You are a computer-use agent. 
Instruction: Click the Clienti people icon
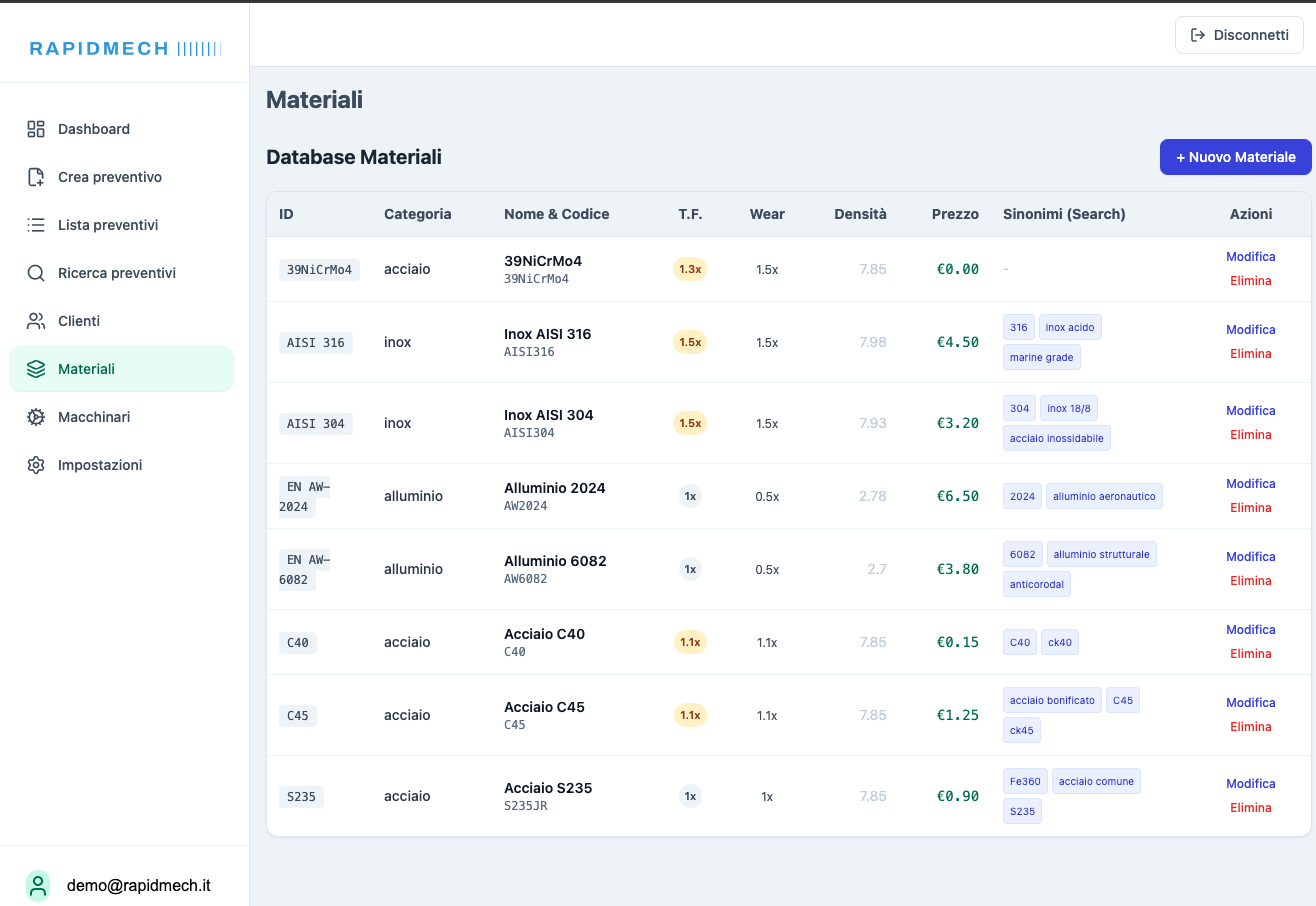[36, 321]
